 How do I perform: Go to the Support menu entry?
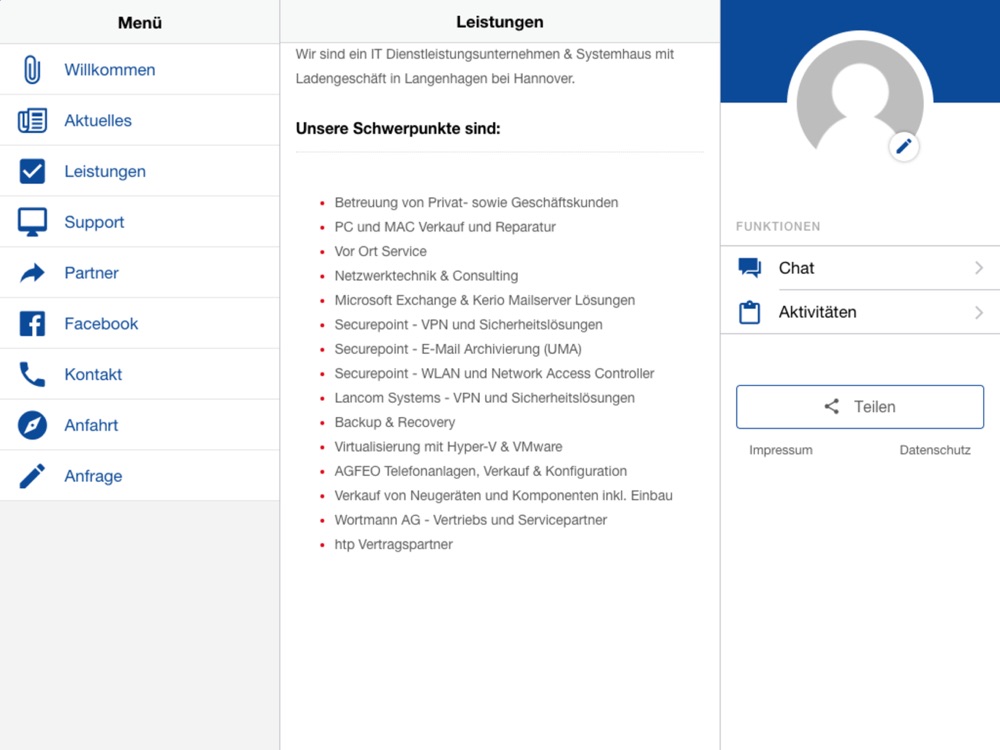pos(140,222)
